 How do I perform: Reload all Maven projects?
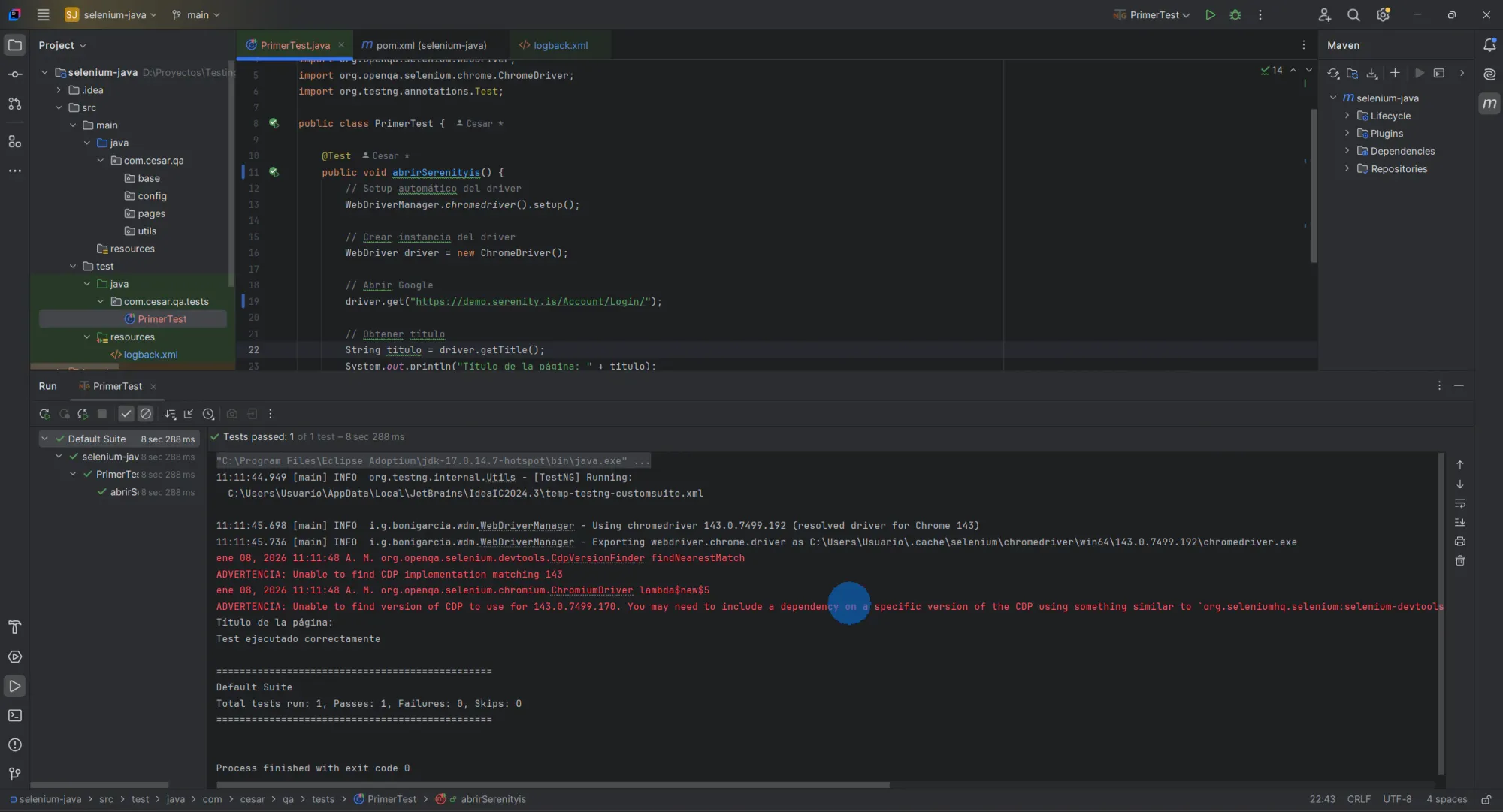click(1334, 73)
